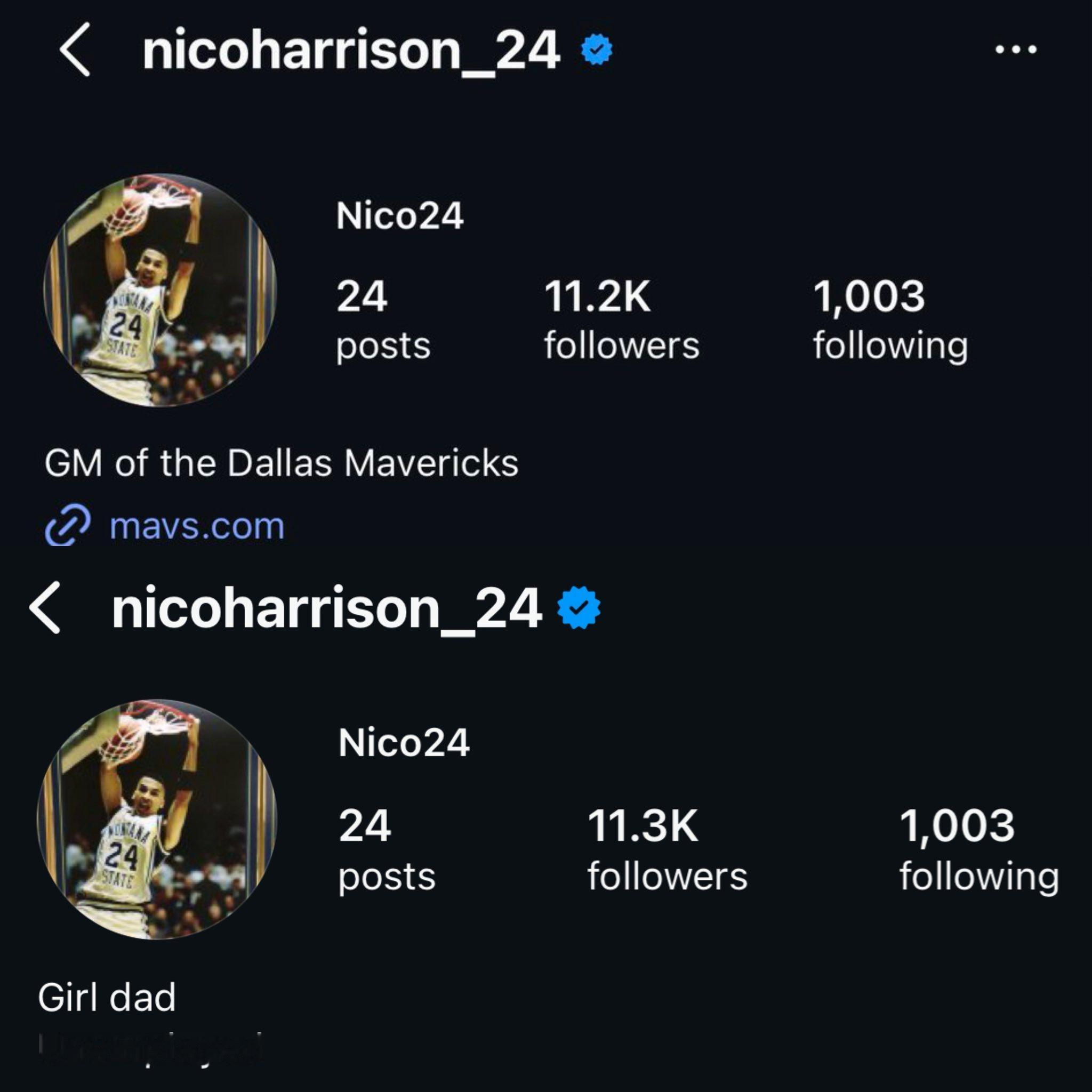Open the following list on the 11.3K-follower profile
Image resolution: width=1092 pixels, height=1092 pixels.
[x=979, y=849]
